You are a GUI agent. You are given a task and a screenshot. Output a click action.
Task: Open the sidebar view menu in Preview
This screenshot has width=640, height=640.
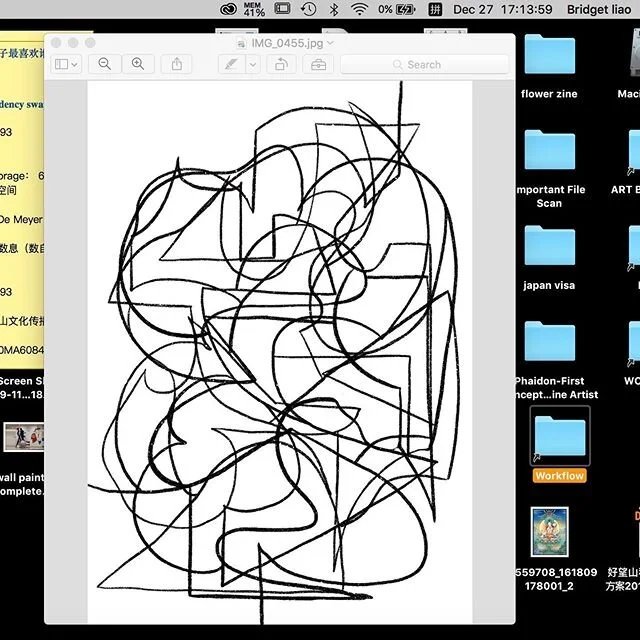(x=67, y=64)
